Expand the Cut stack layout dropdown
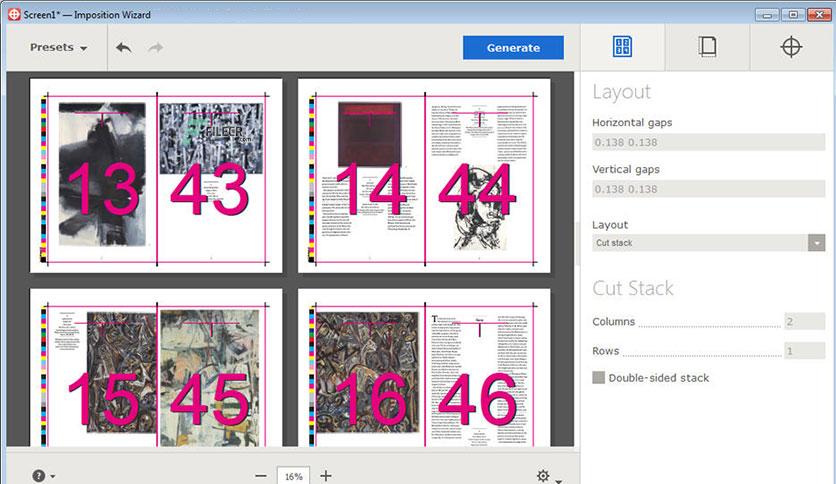The height and width of the screenshot is (484, 836). (x=816, y=243)
